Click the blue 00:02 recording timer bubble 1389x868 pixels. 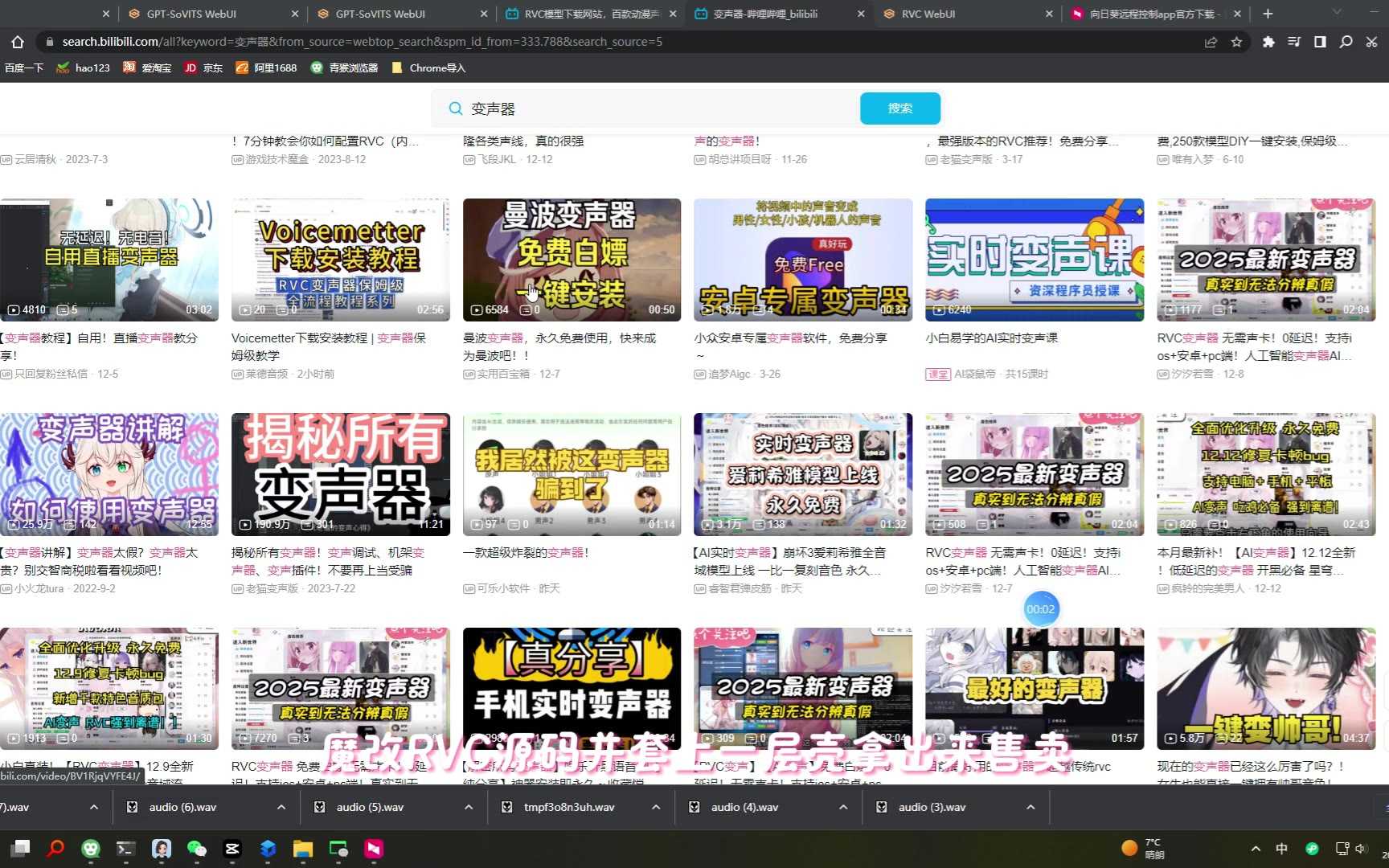pyautogui.click(x=1041, y=609)
